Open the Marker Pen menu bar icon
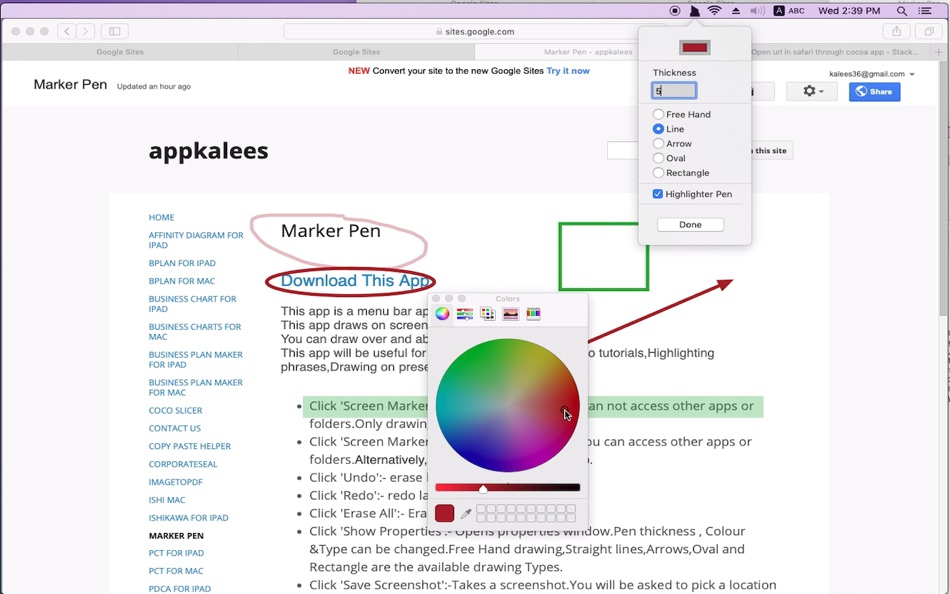This screenshot has height=594, width=950. click(695, 11)
